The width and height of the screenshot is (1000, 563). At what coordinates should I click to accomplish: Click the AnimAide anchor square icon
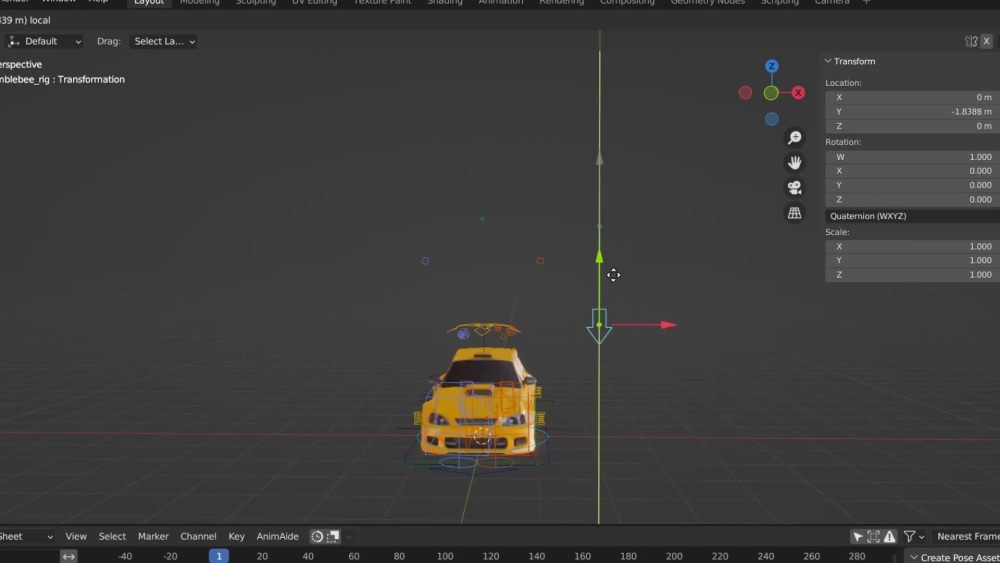point(333,537)
